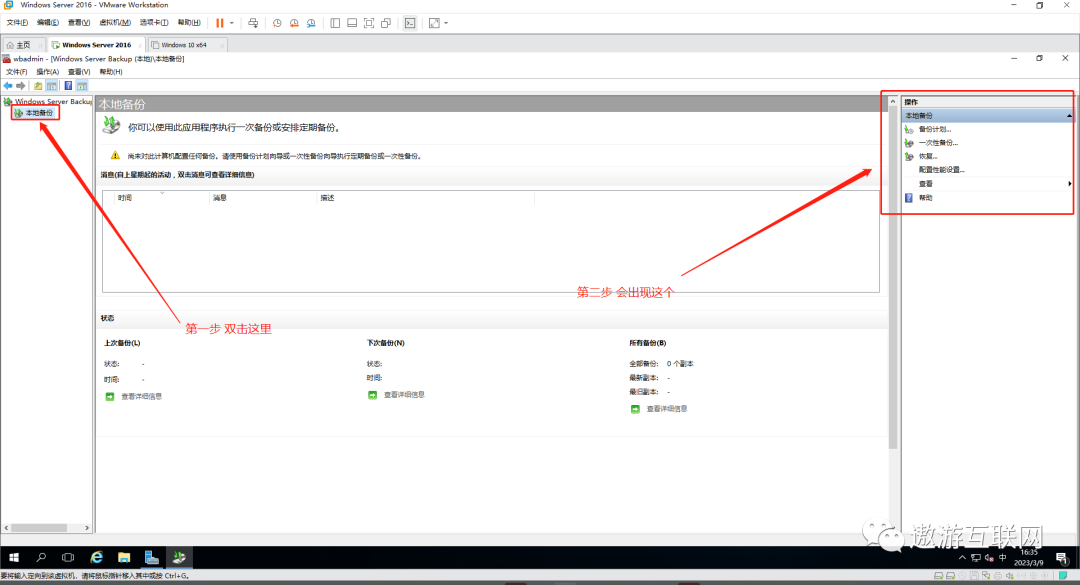Click 备份计划... in the actions pane

coord(935,130)
